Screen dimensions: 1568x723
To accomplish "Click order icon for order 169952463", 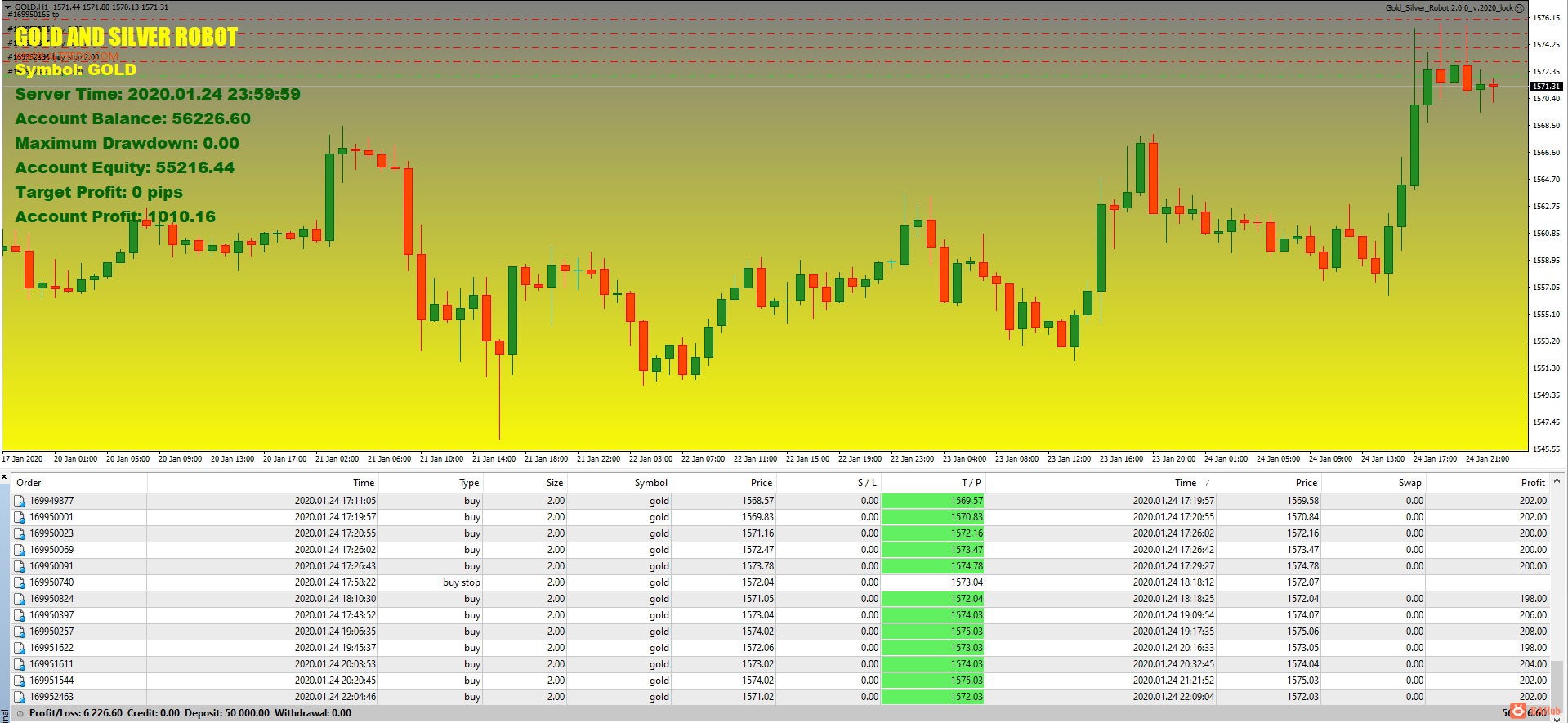I will tap(20, 697).
